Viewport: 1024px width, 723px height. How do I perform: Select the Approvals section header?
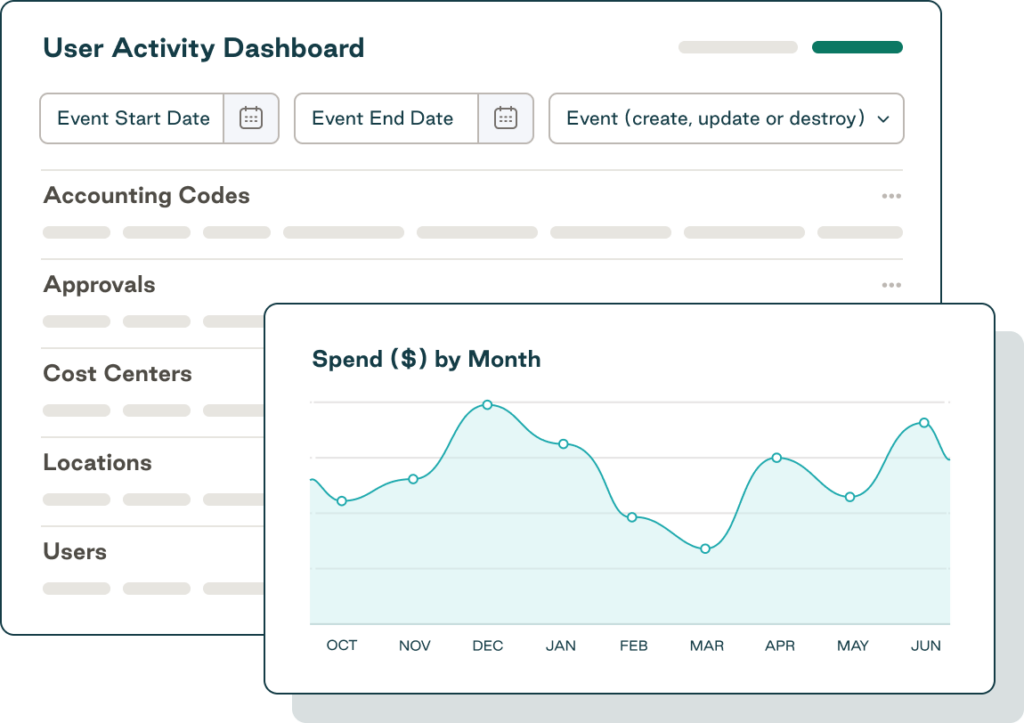(99, 285)
